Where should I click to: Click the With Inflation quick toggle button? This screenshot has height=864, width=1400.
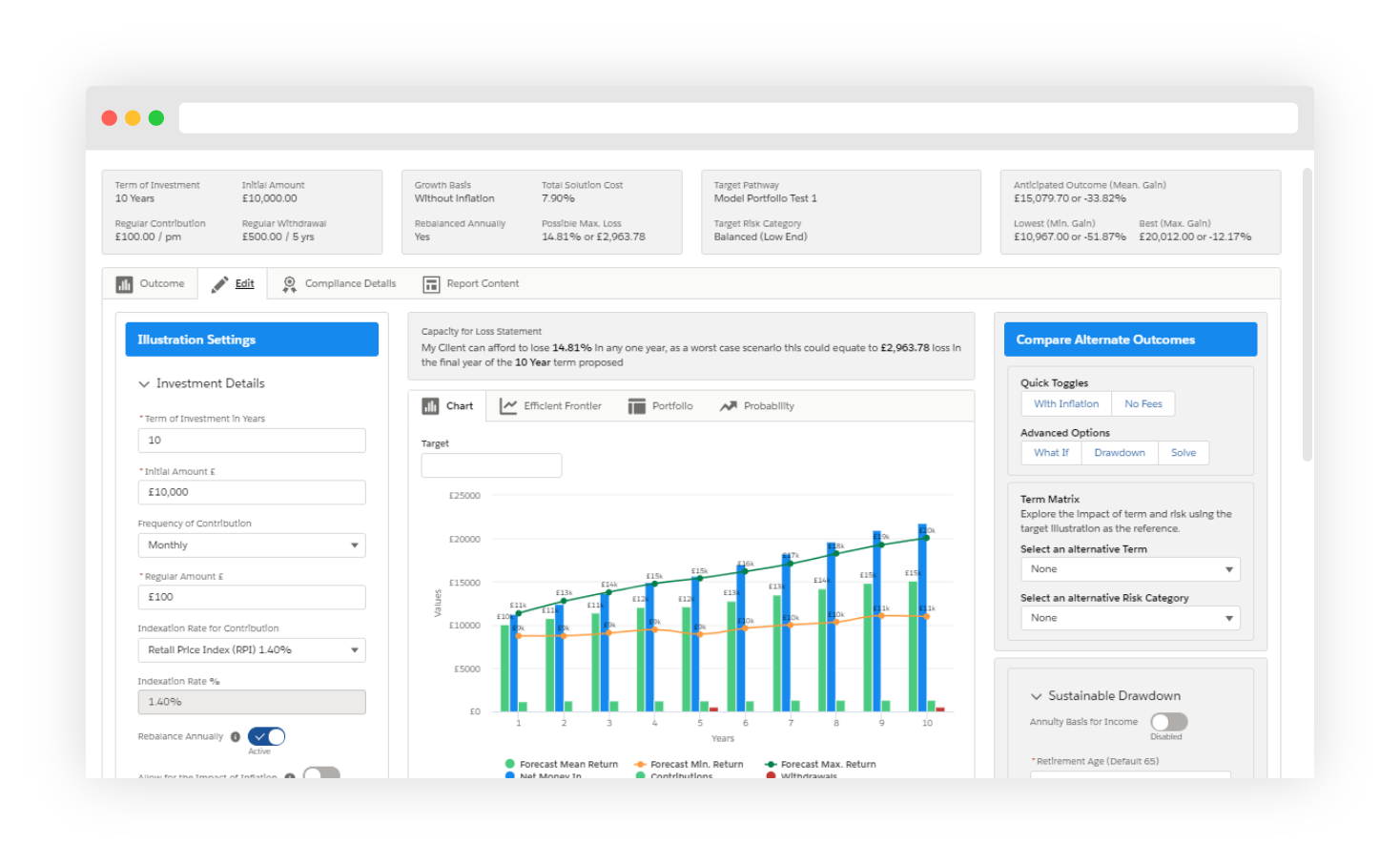point(1065,404)
